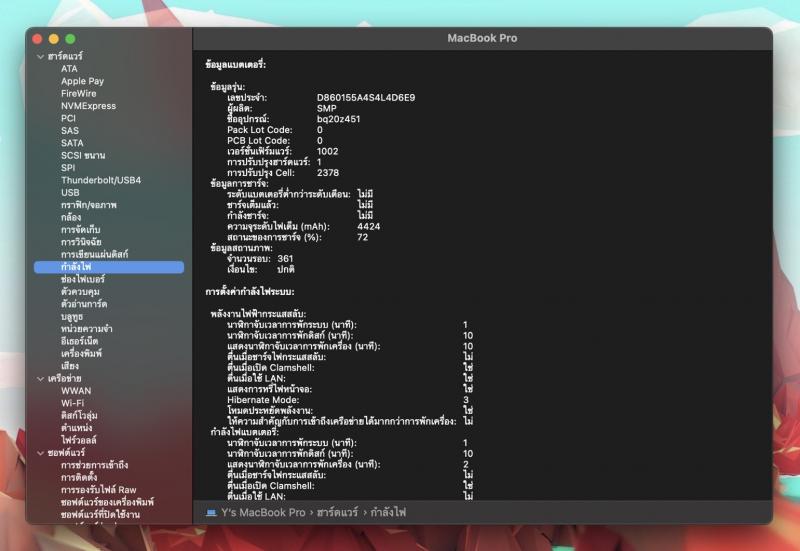Click cycle count value 361
Viewport: 800px width, 551px height.
285,258
